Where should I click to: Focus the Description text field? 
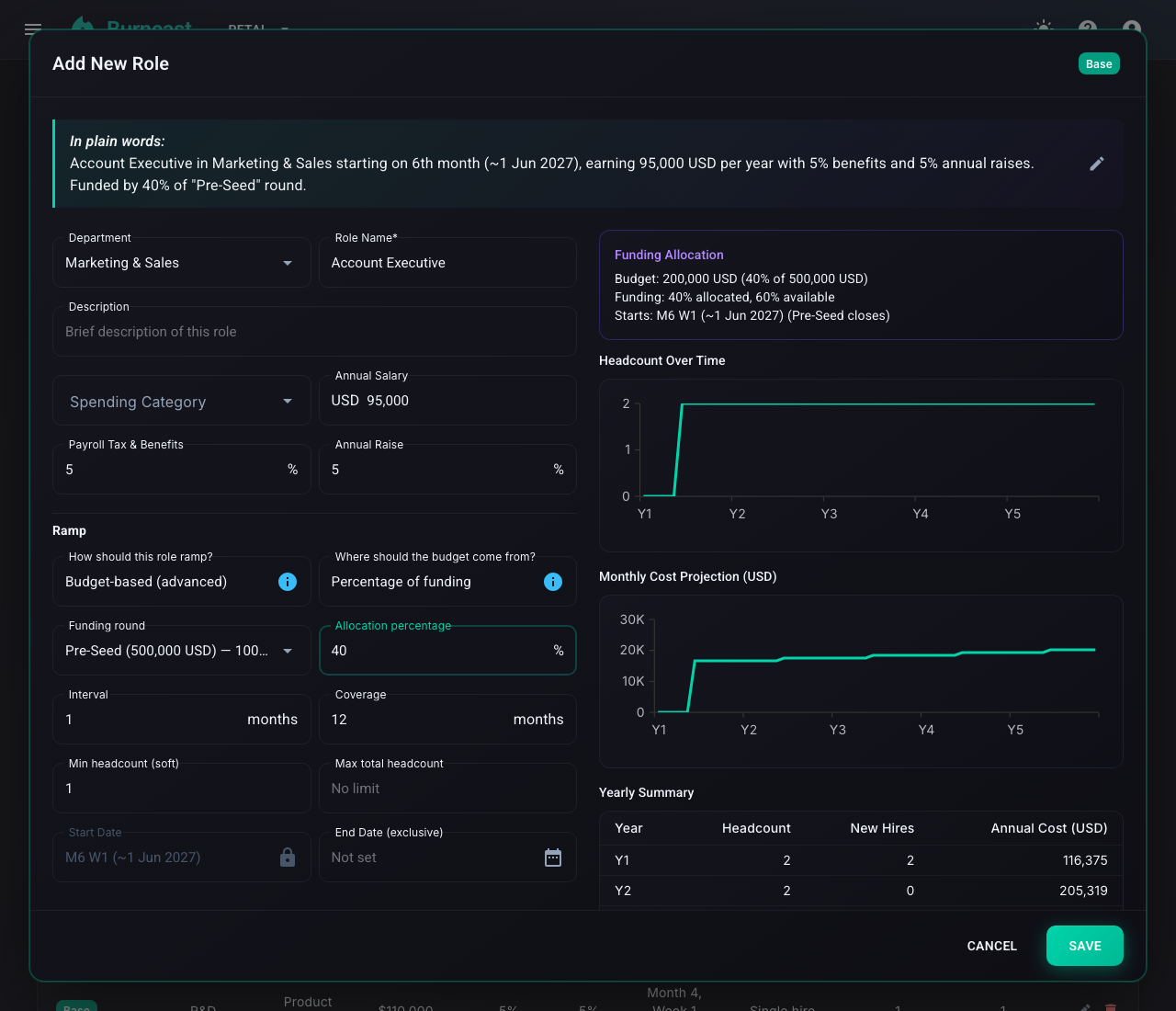[314, 332]
